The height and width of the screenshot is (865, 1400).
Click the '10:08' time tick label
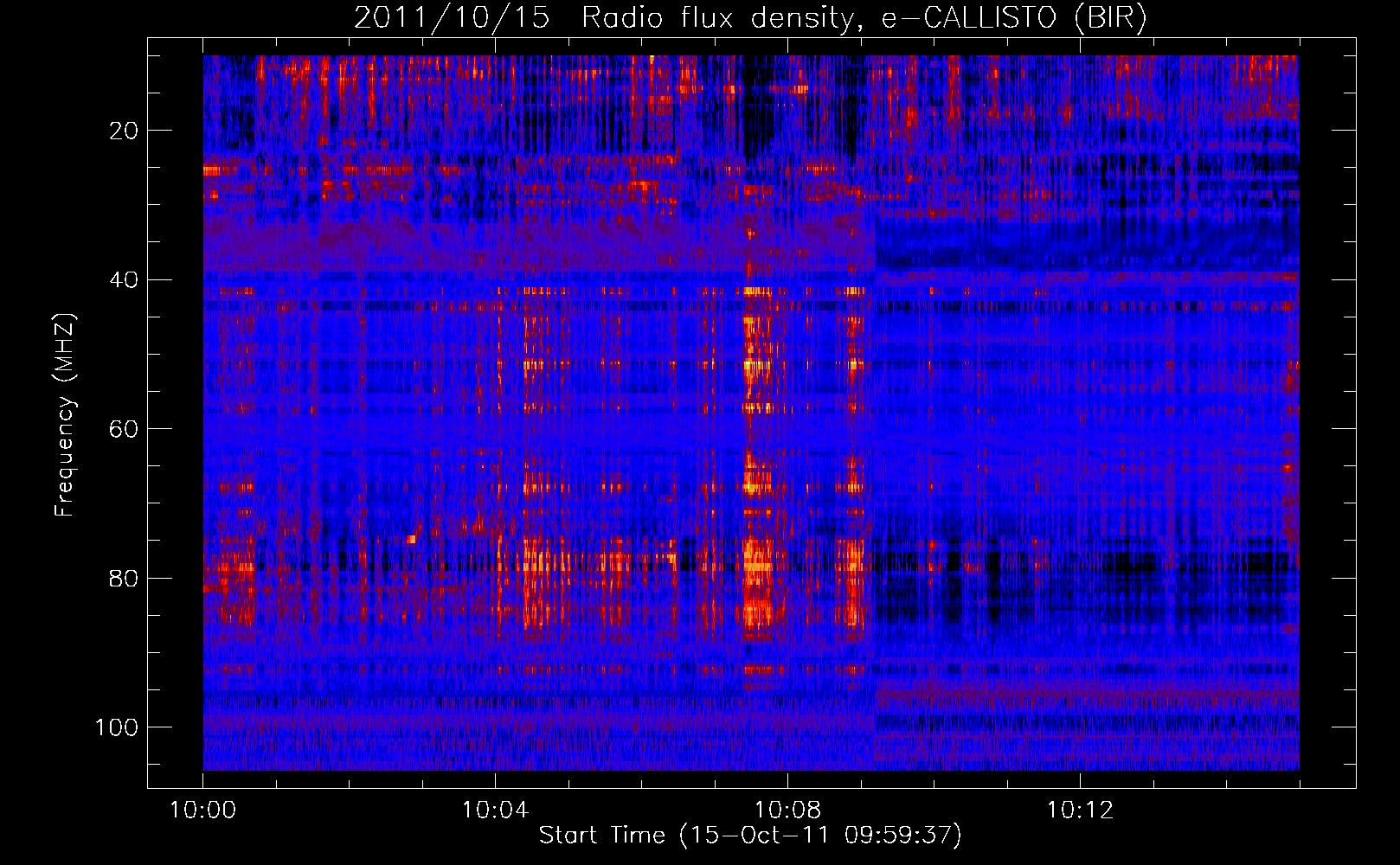pyautogui.click(x=787, y=811)
